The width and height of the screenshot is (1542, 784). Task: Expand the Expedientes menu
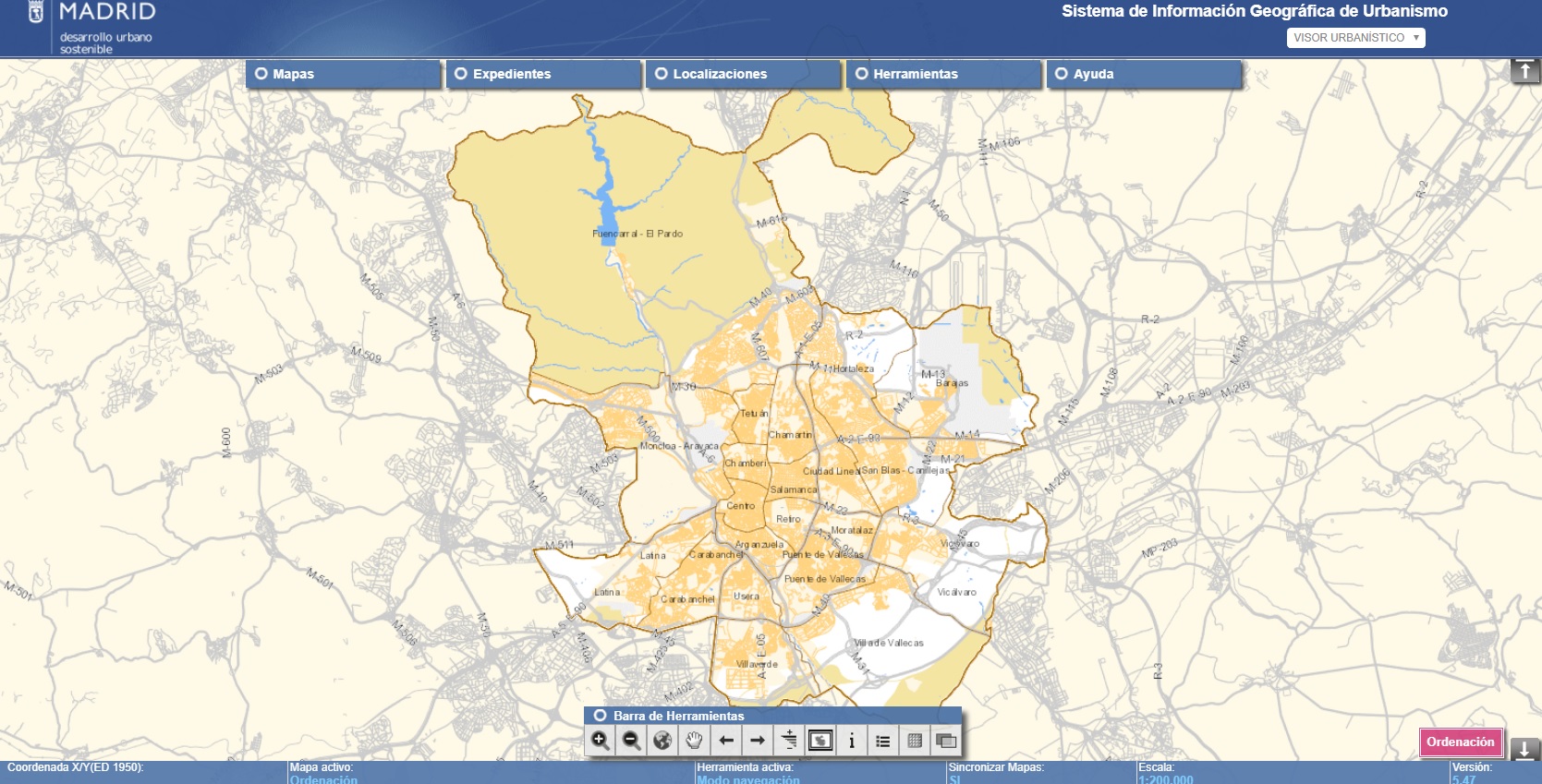click(x=543, y=74)
